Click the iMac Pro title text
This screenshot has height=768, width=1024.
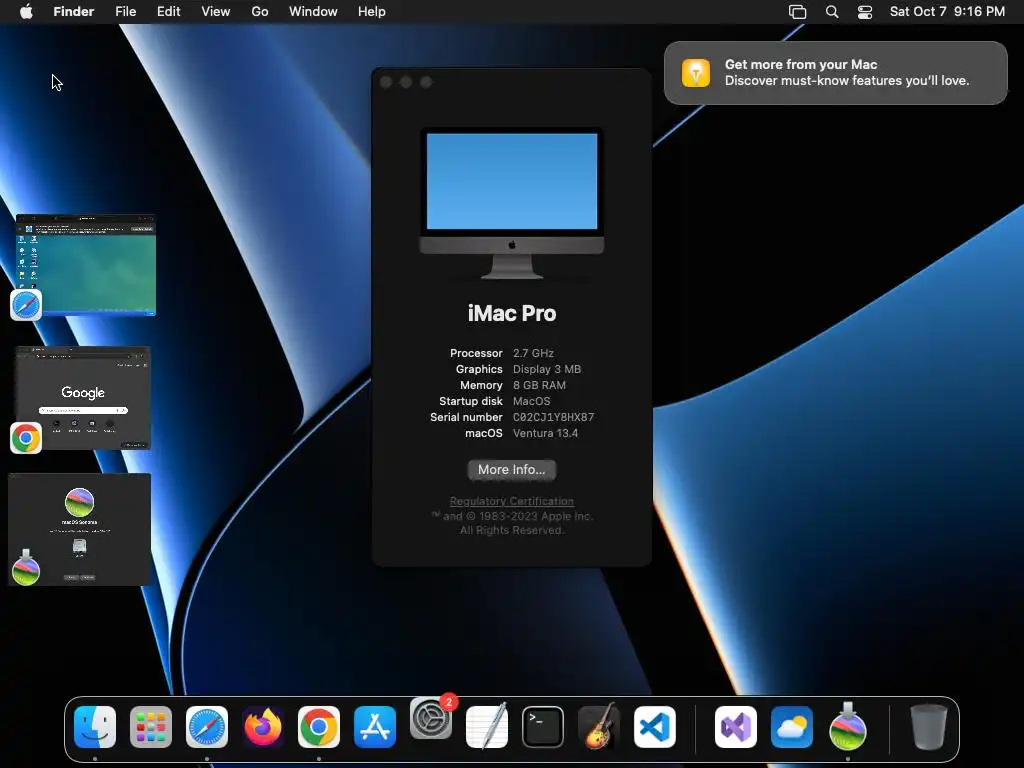coord(511,313)
